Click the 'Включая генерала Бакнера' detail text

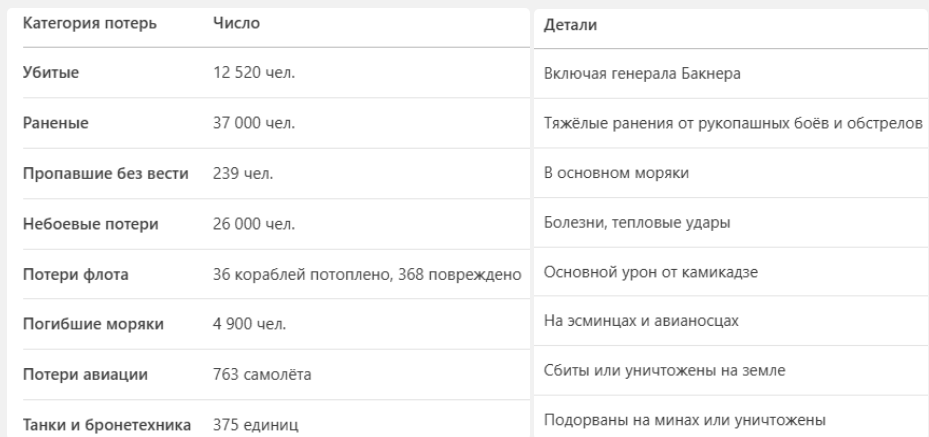[x=642, y=74]
